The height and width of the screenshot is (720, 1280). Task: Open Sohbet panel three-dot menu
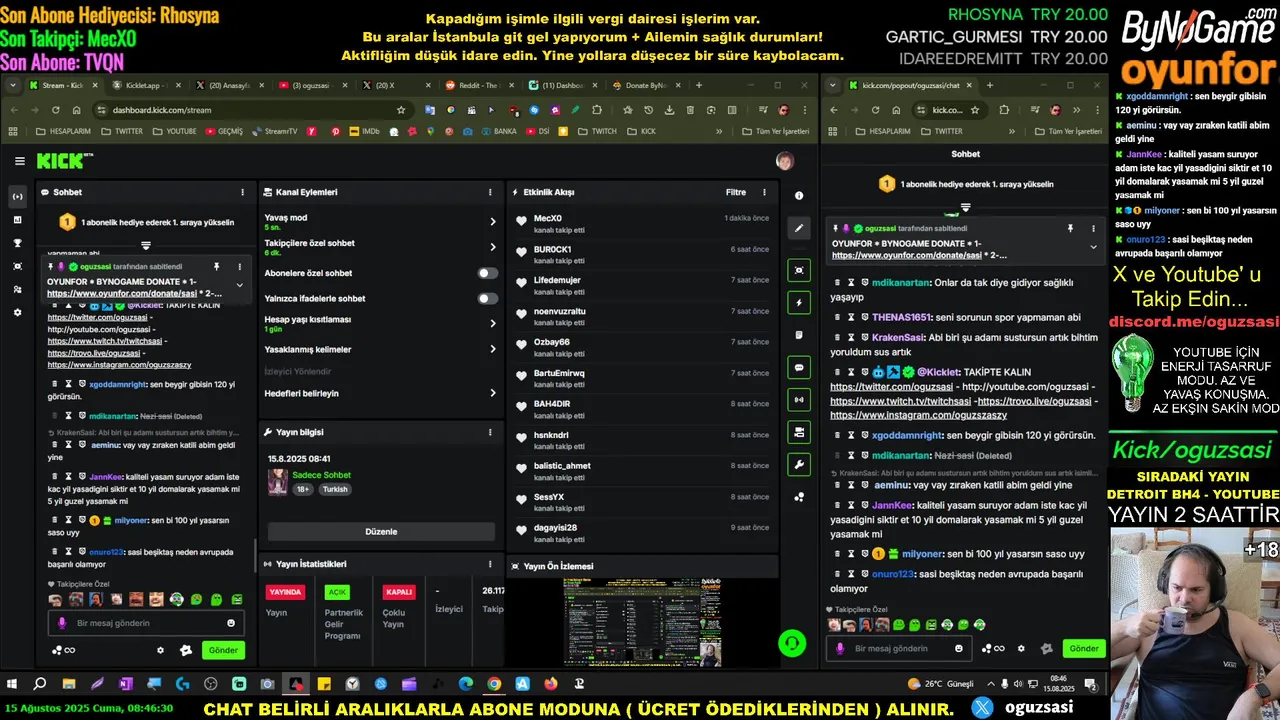[x=242, y=192]
